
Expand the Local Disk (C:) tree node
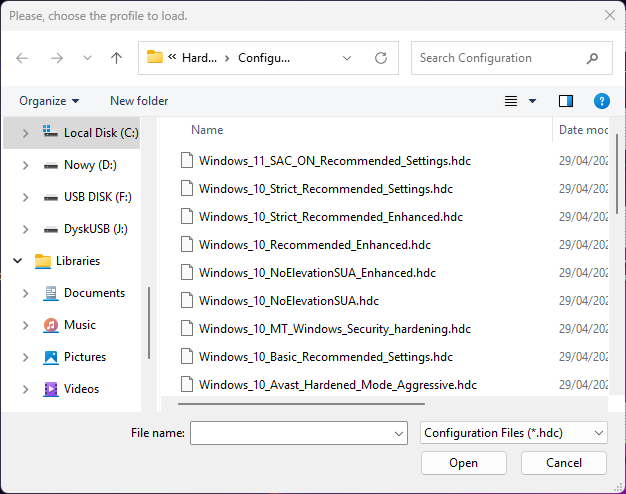tap(25, 133)
